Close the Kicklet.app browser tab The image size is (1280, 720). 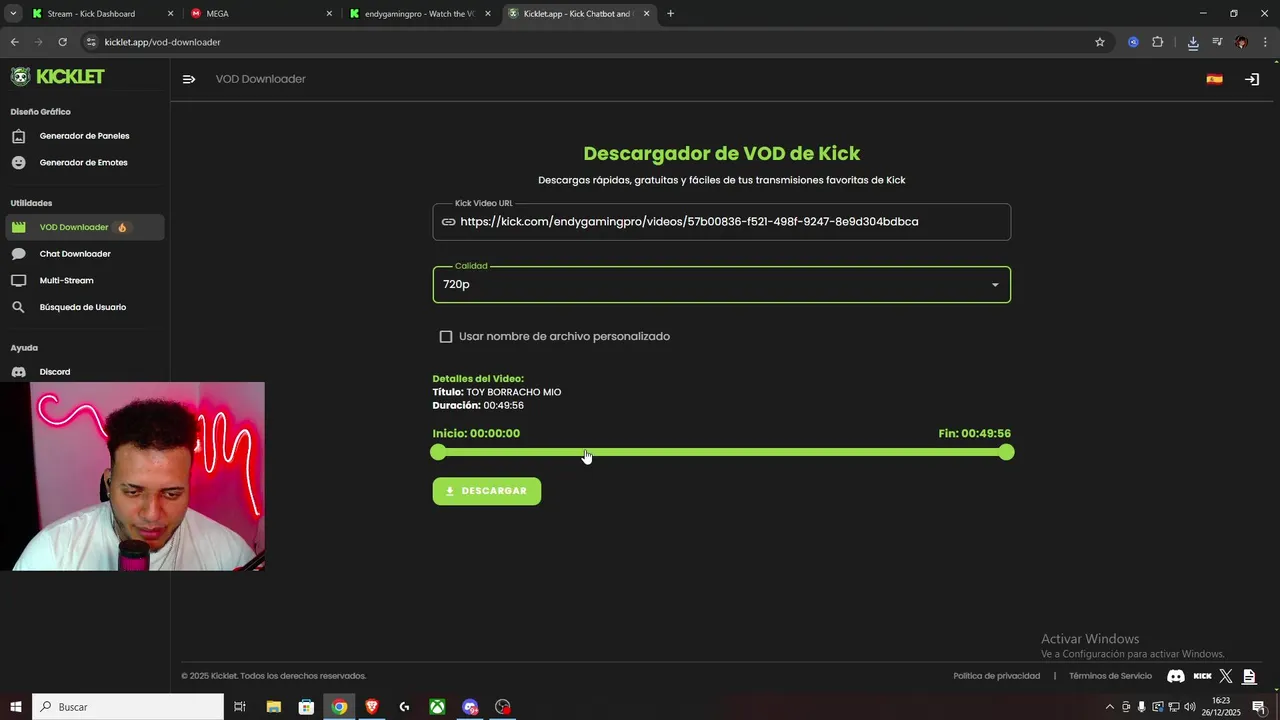[647, 14]
